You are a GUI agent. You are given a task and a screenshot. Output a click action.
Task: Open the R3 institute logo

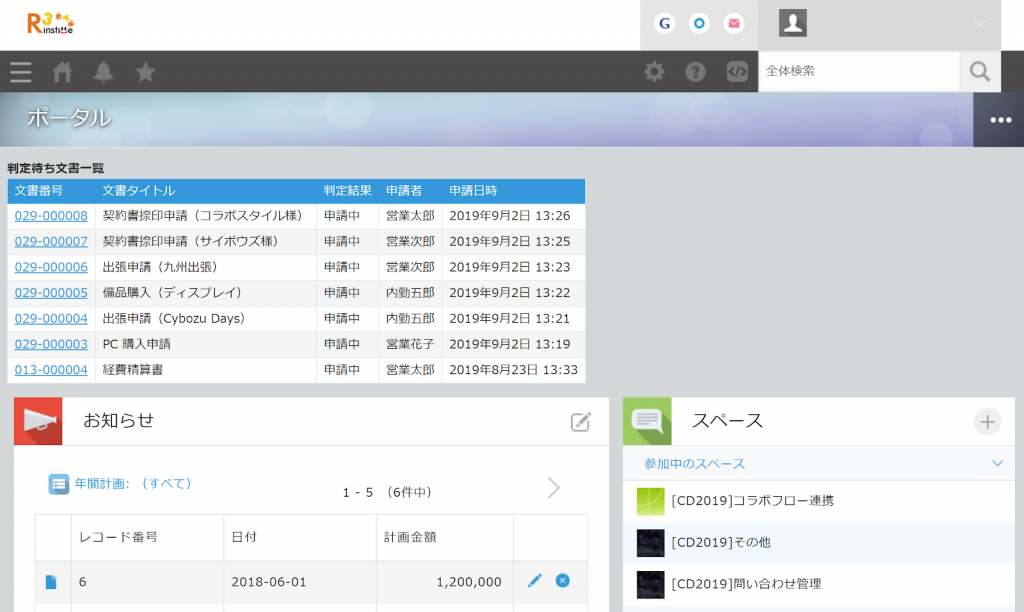tap(50, 24)
